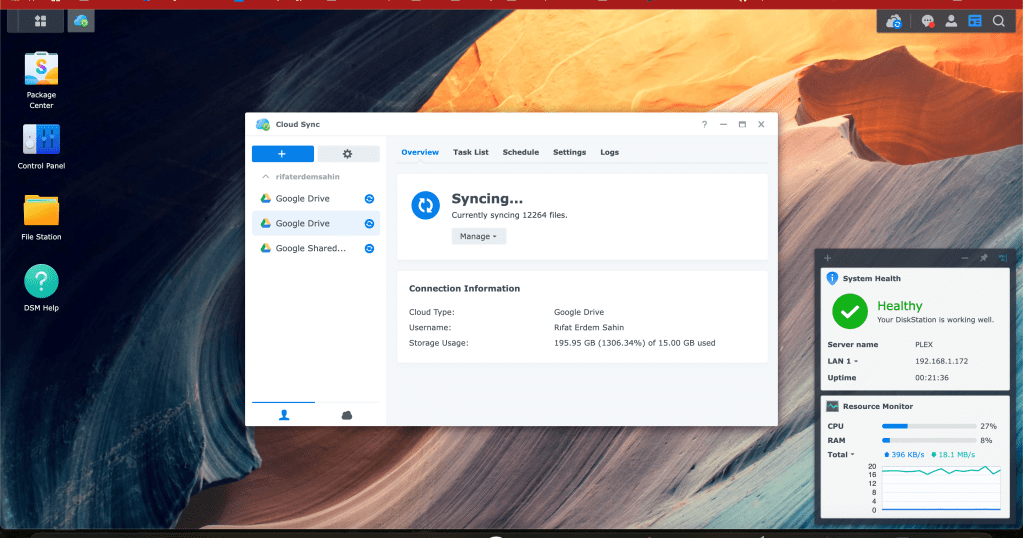This screenshot has height=538, width=1023.
Task: Open the Manage dropdown
Action: click(x=478, y=236)
